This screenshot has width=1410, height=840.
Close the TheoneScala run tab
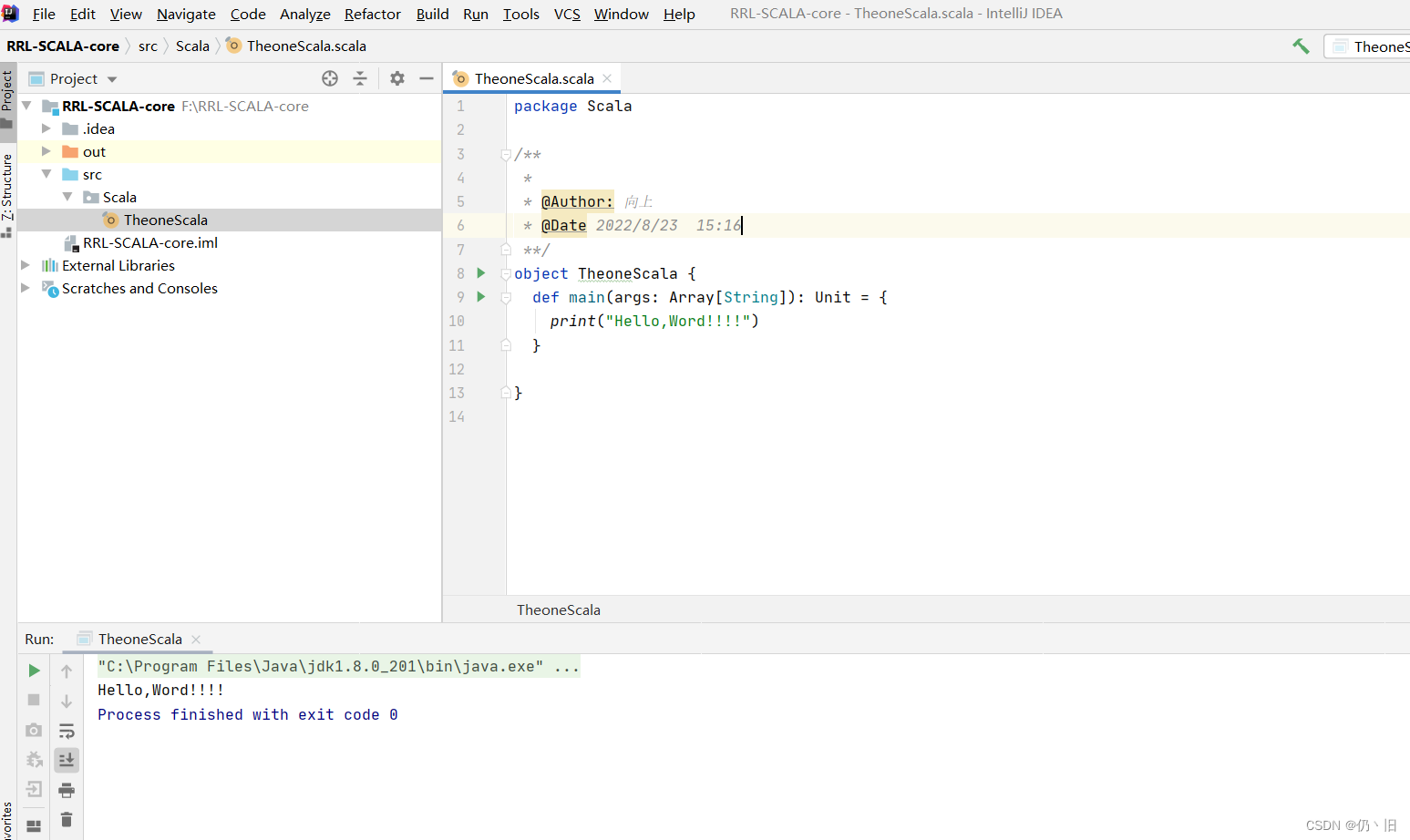coord(196,640)
